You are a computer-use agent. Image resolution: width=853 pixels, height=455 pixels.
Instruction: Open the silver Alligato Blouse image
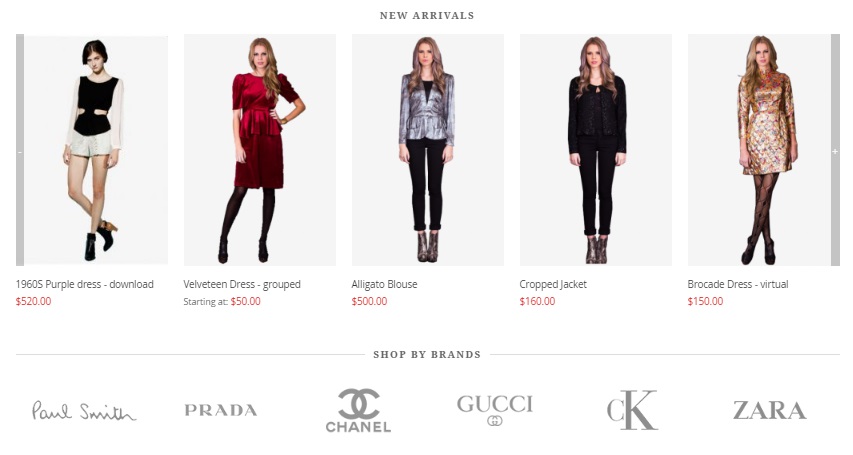click(x=428, y=150)
